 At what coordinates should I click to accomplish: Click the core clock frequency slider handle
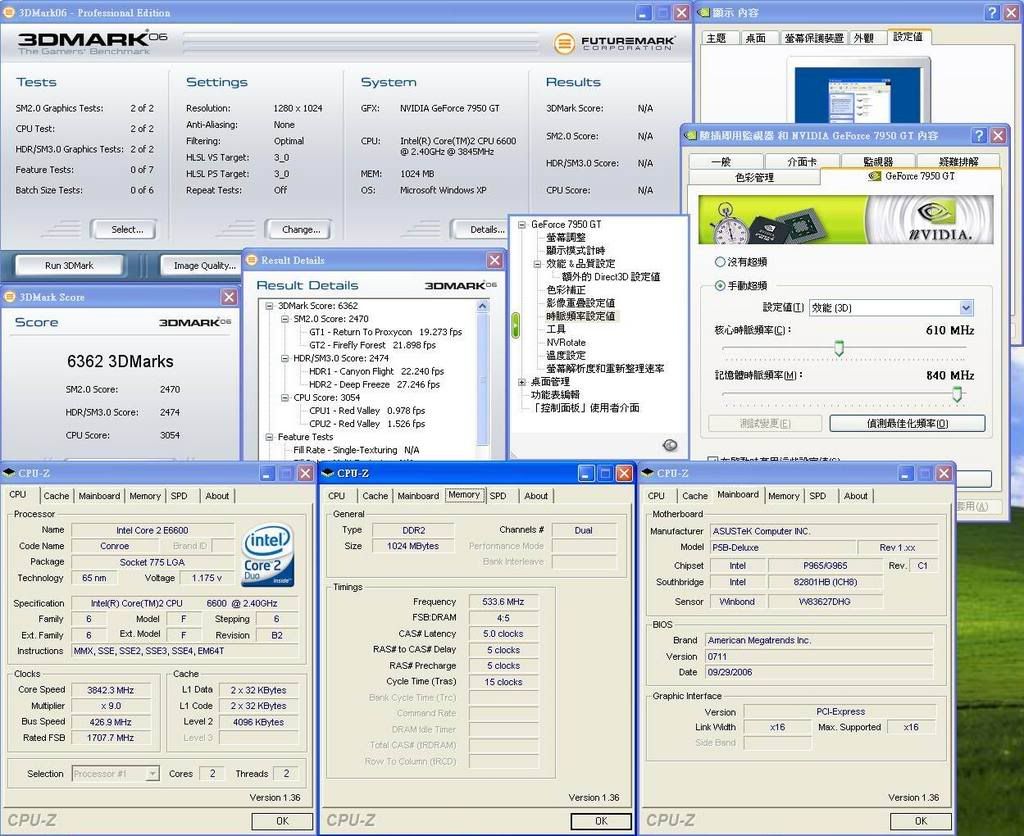(x=839, y=349)
